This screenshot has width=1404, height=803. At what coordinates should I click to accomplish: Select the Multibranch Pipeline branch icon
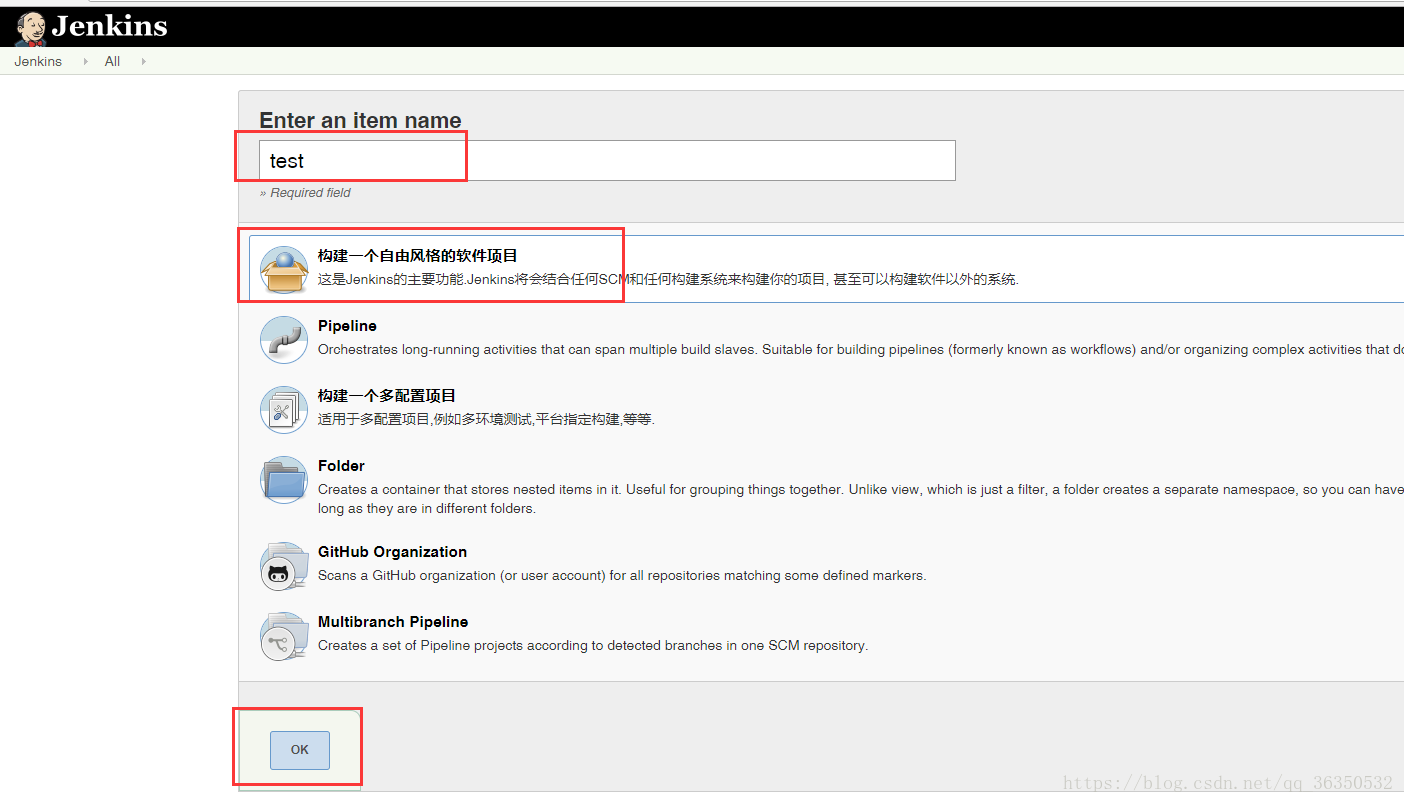pos(284,636)
